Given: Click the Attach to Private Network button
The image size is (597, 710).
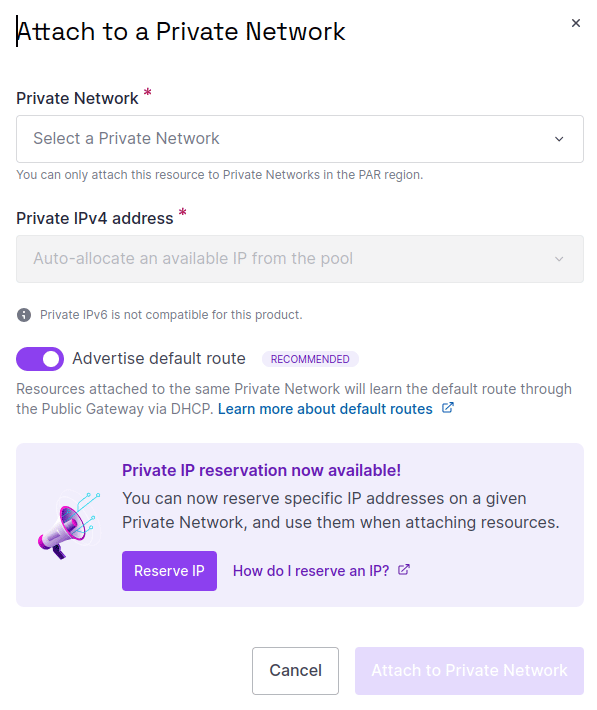Looking at the screenshot, I should coord(469,671).
